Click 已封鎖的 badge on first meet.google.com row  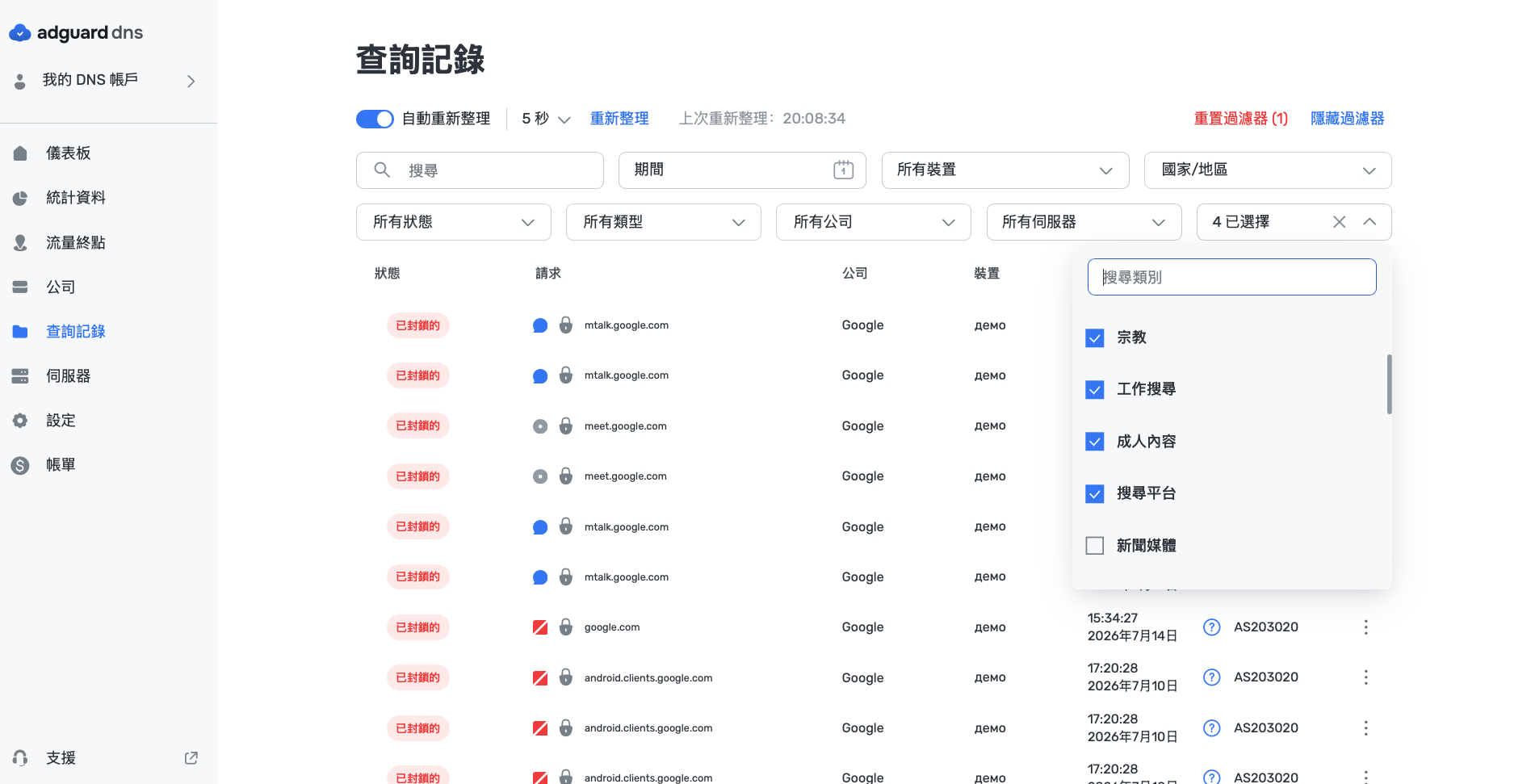click(x=417, y=426)
